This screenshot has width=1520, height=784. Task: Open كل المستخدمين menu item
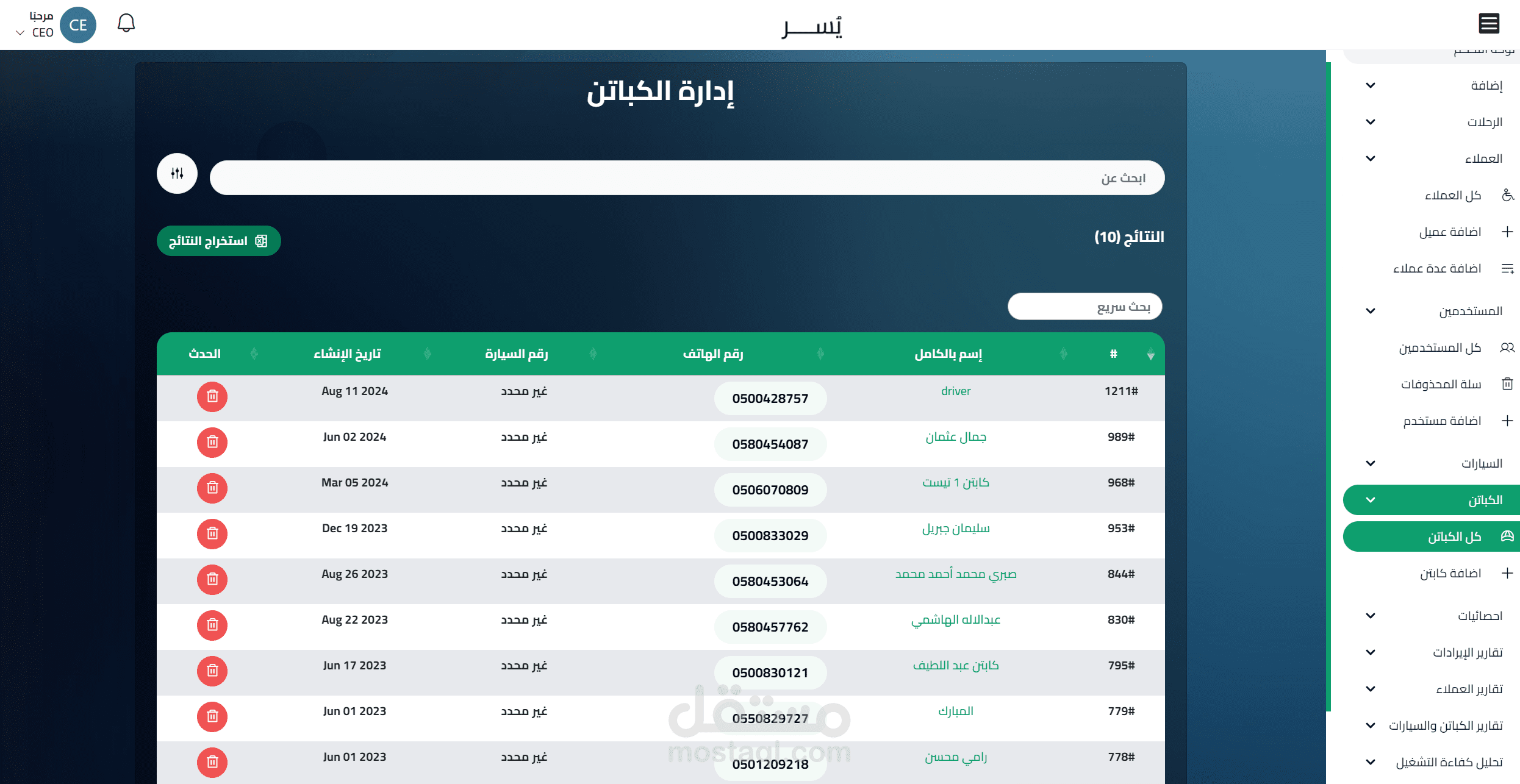1439,347
